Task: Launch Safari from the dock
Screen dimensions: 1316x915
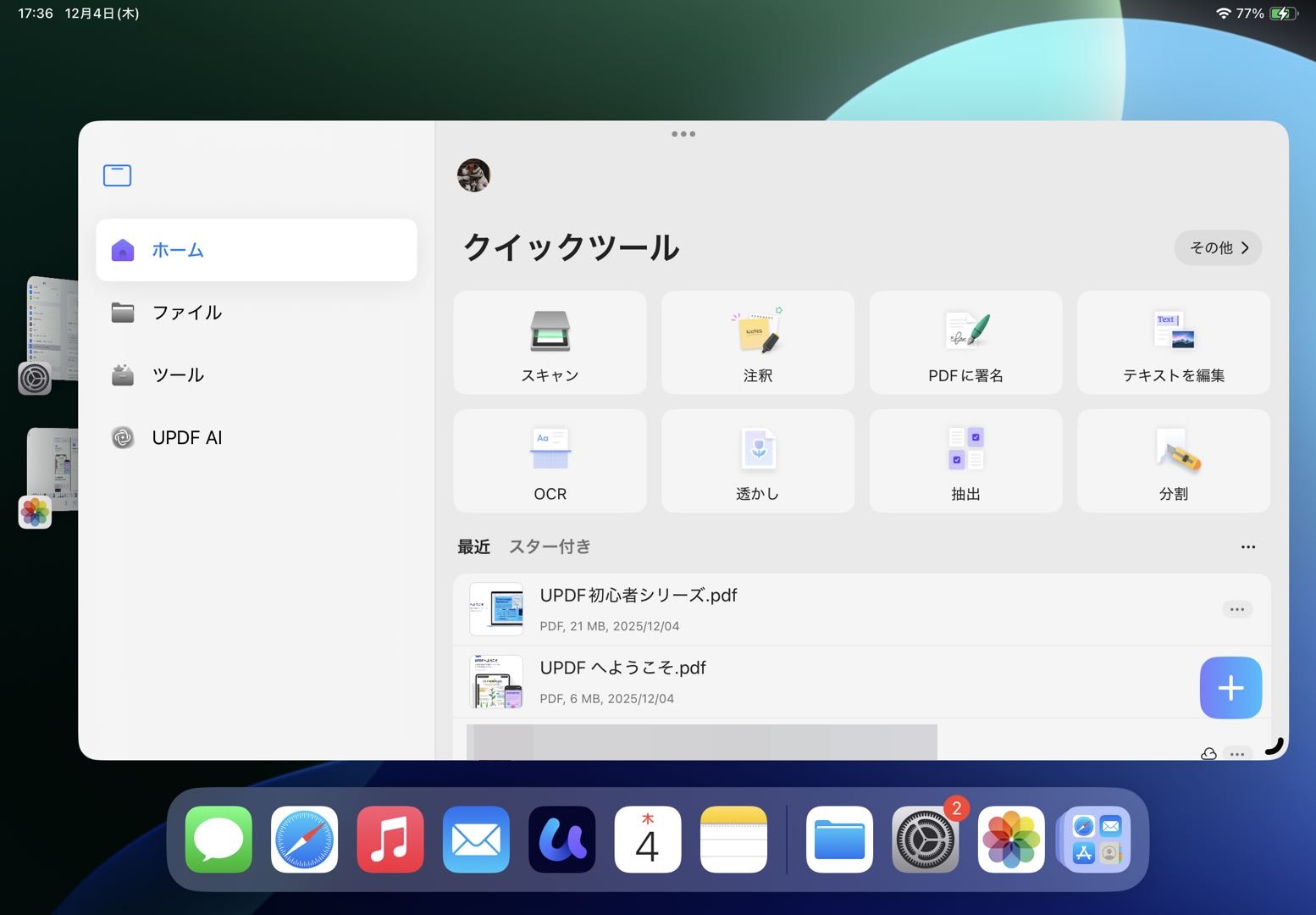Action: click(x=305, y=840)
